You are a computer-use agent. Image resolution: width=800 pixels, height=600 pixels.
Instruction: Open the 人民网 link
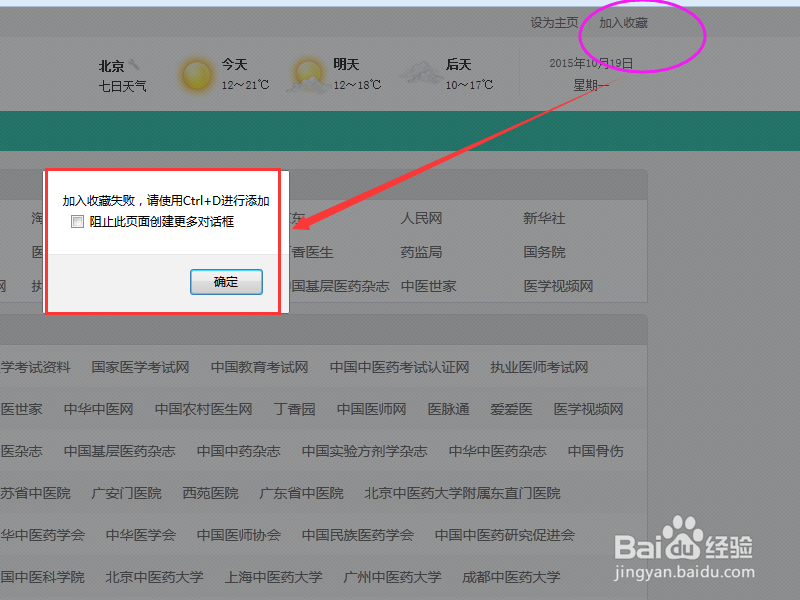point(421,218)
